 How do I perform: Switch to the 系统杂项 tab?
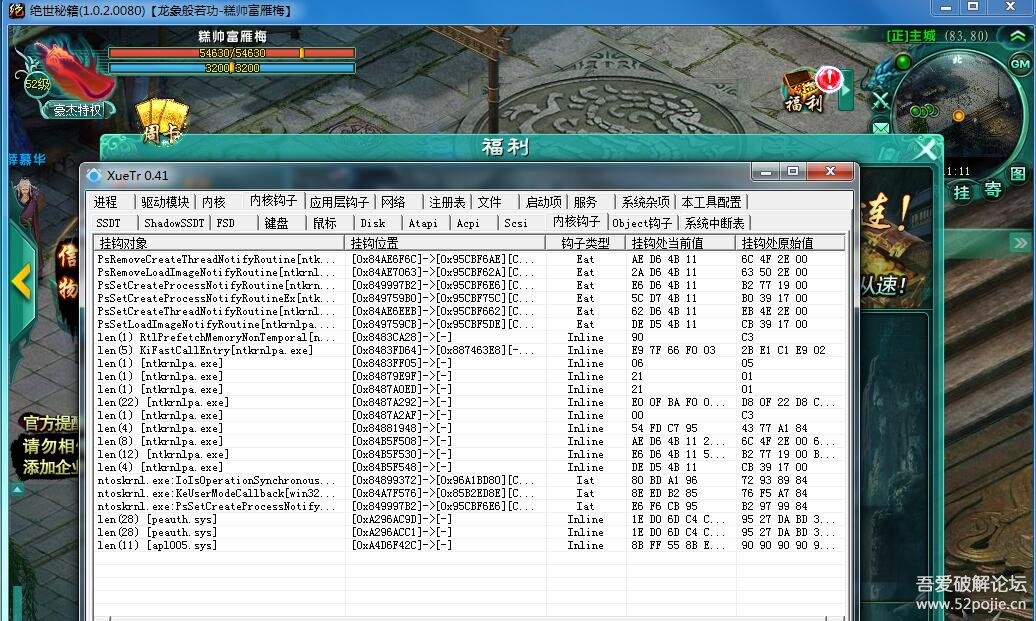(645, 202)
